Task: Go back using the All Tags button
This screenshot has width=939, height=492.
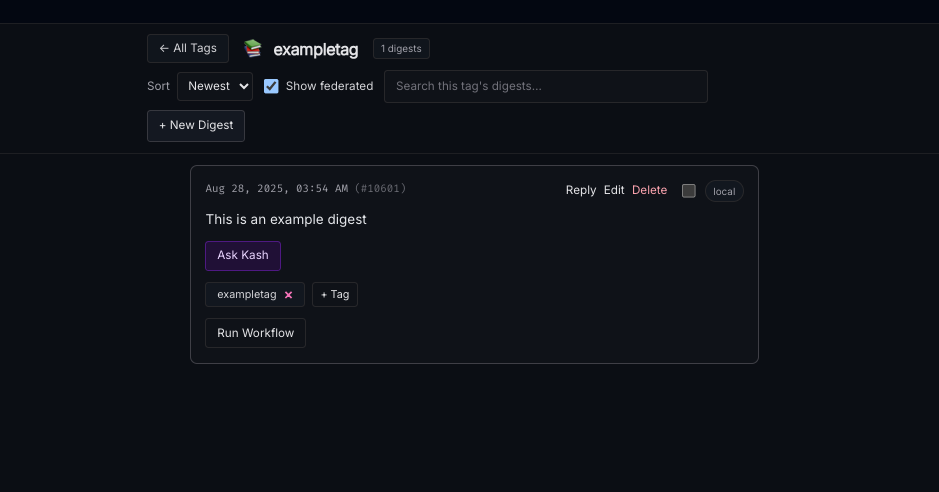Action: click(x=188, y=48)
